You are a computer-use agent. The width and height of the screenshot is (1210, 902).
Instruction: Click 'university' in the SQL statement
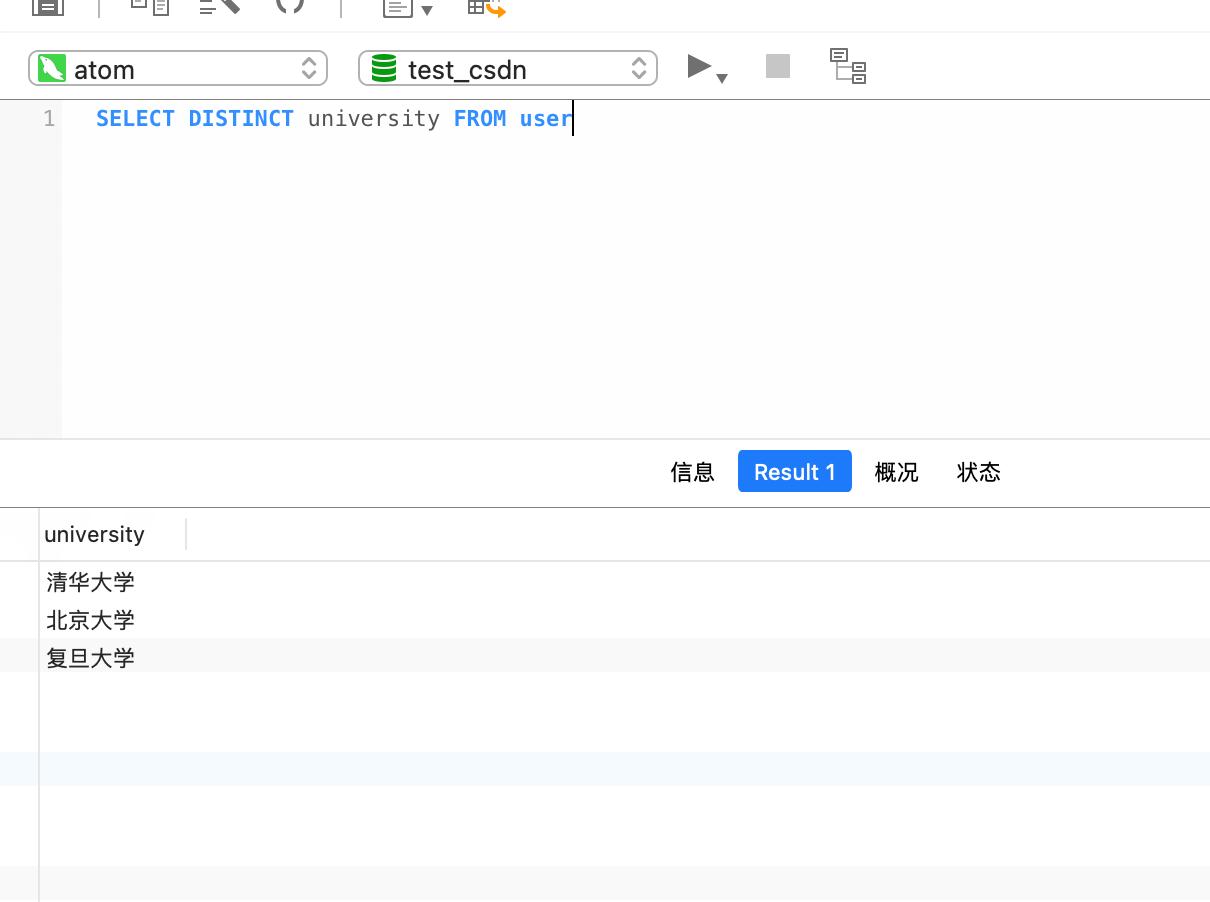coord(374,119)
